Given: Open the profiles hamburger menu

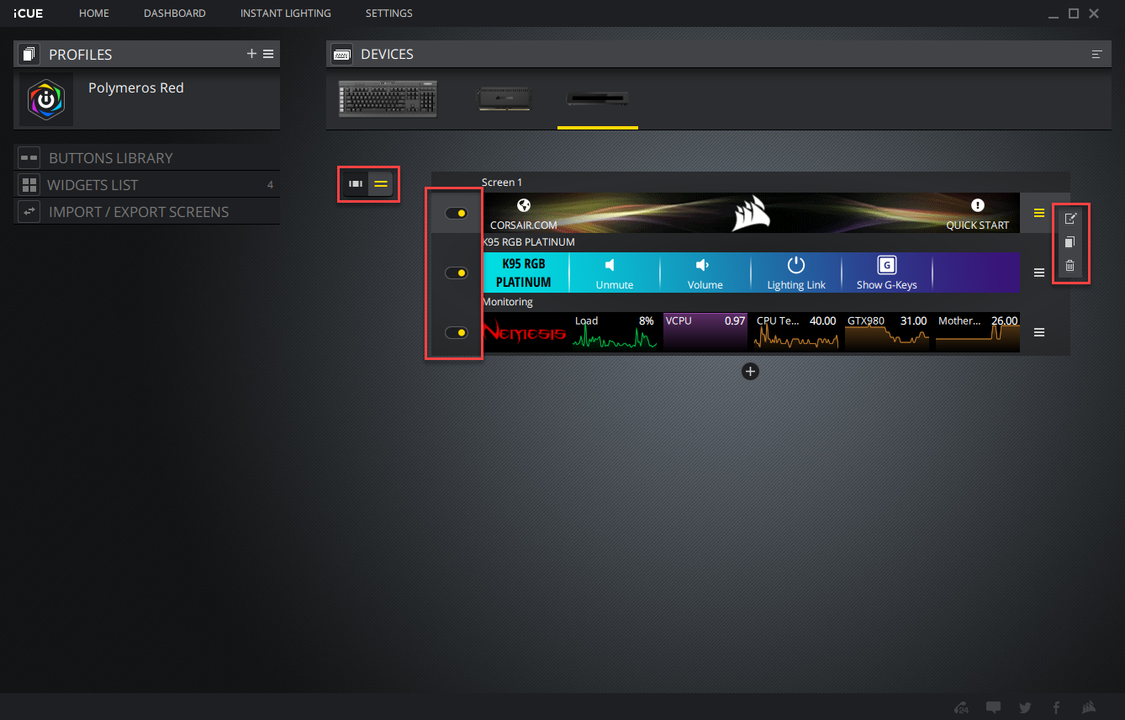Looking at the screenshot, I should click(x=268, y=54).
